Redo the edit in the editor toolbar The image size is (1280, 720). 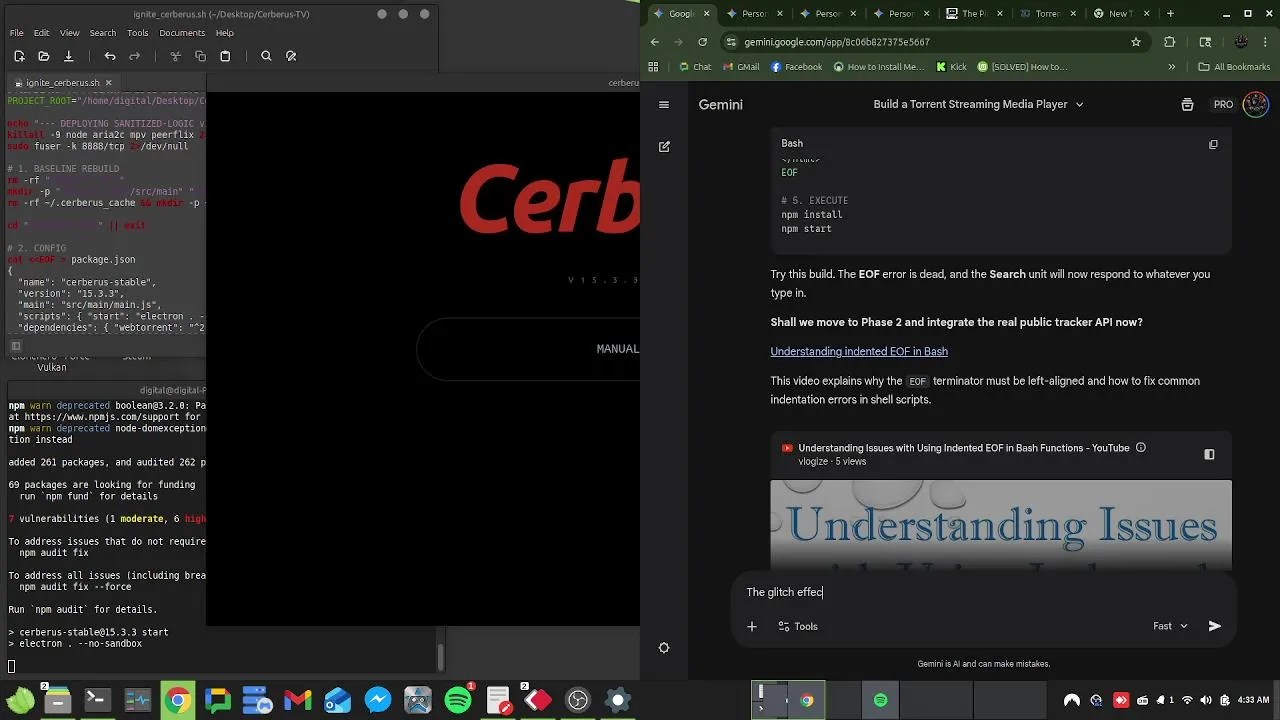coord(135,56)
